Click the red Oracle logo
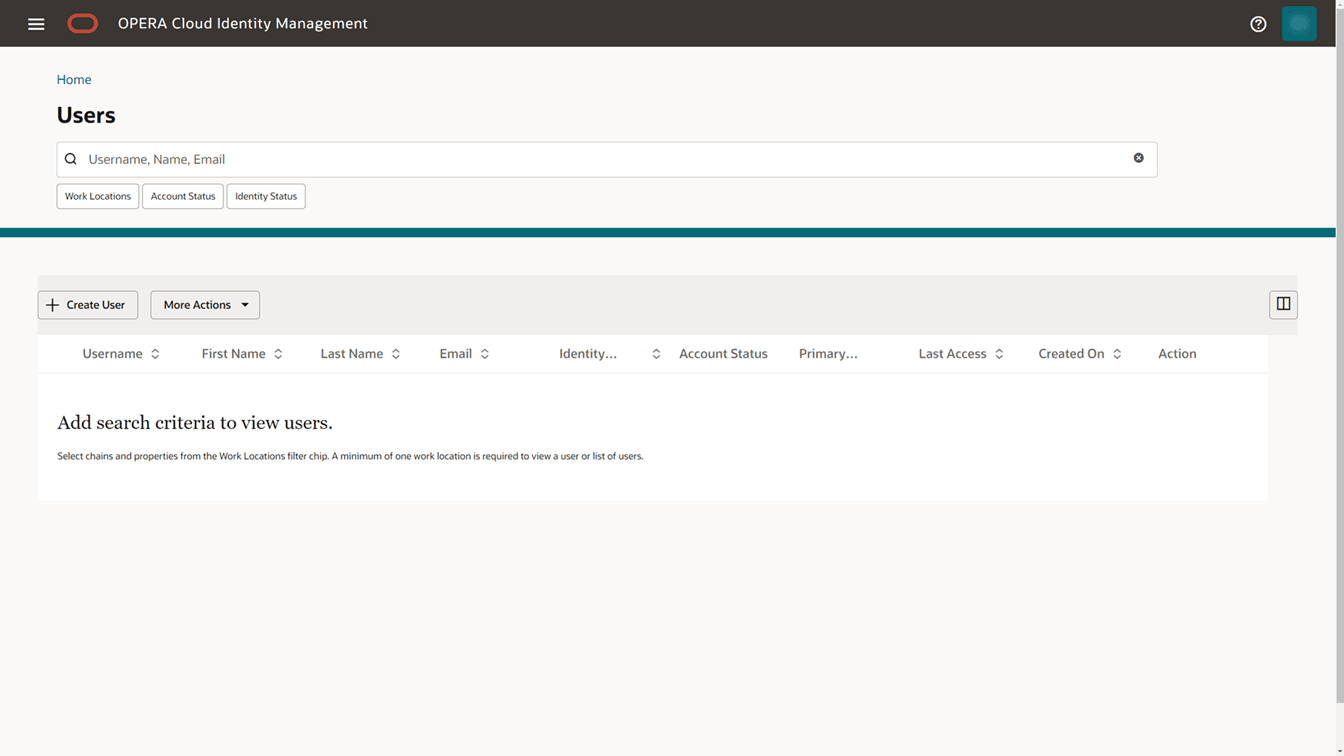The width and height of the screenshot is (1344, 756). [x=83, y=24]
